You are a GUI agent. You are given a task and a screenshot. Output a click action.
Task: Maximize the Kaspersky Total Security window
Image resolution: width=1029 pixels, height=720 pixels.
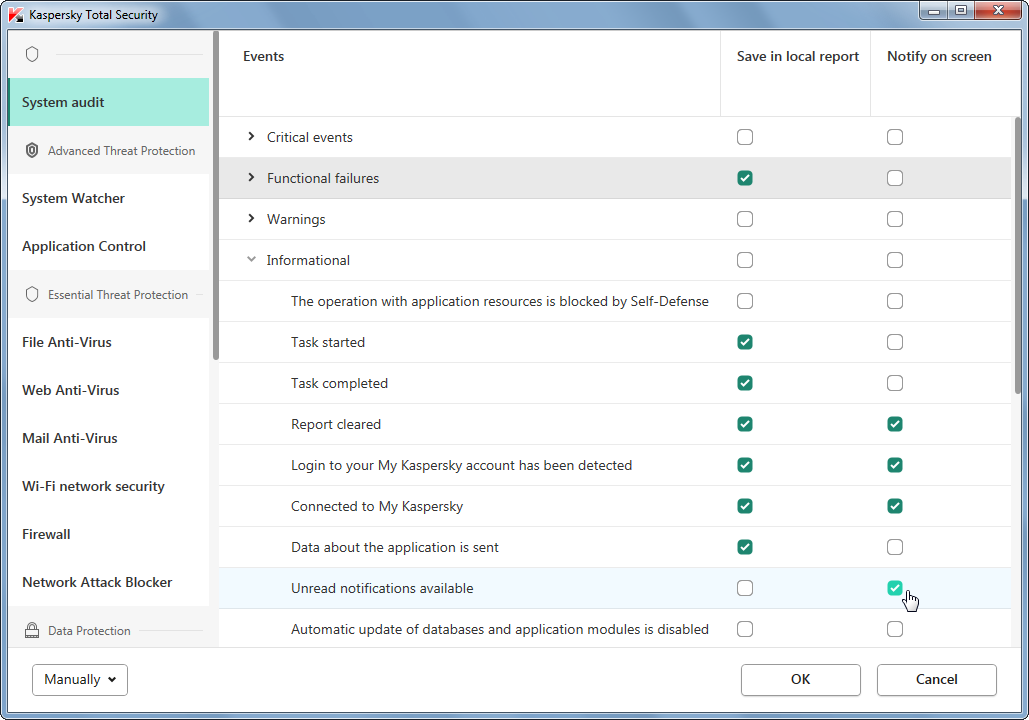pos(961,11)
